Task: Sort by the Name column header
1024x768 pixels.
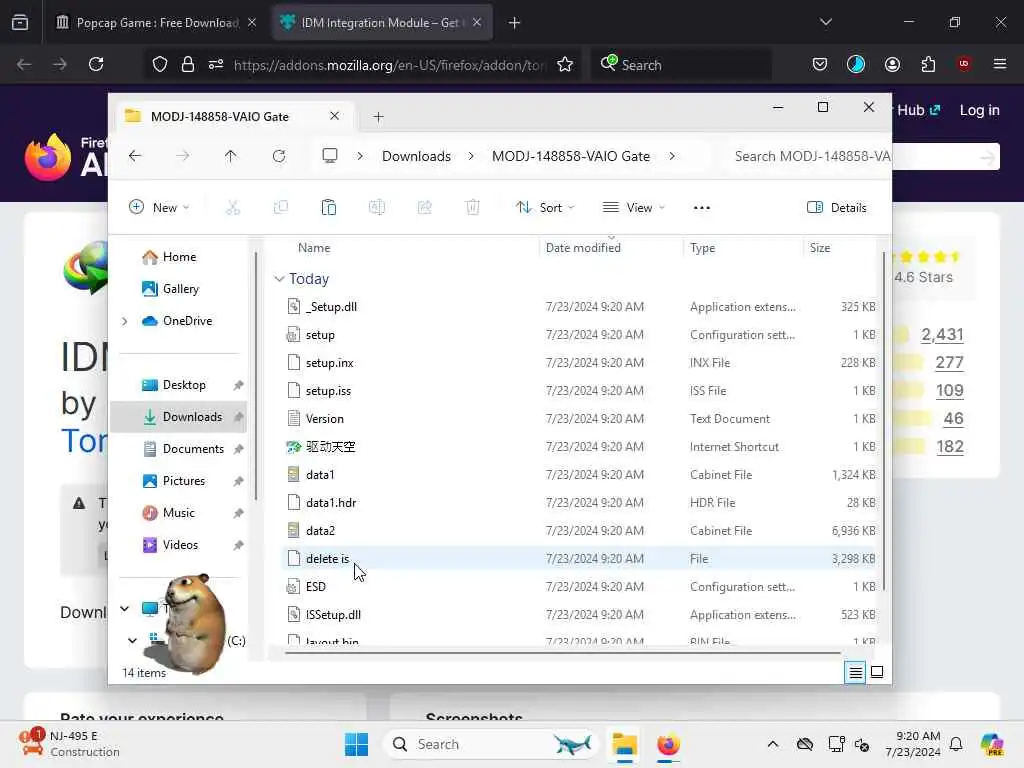Action: pyautogui.click(x=314, y=248)
